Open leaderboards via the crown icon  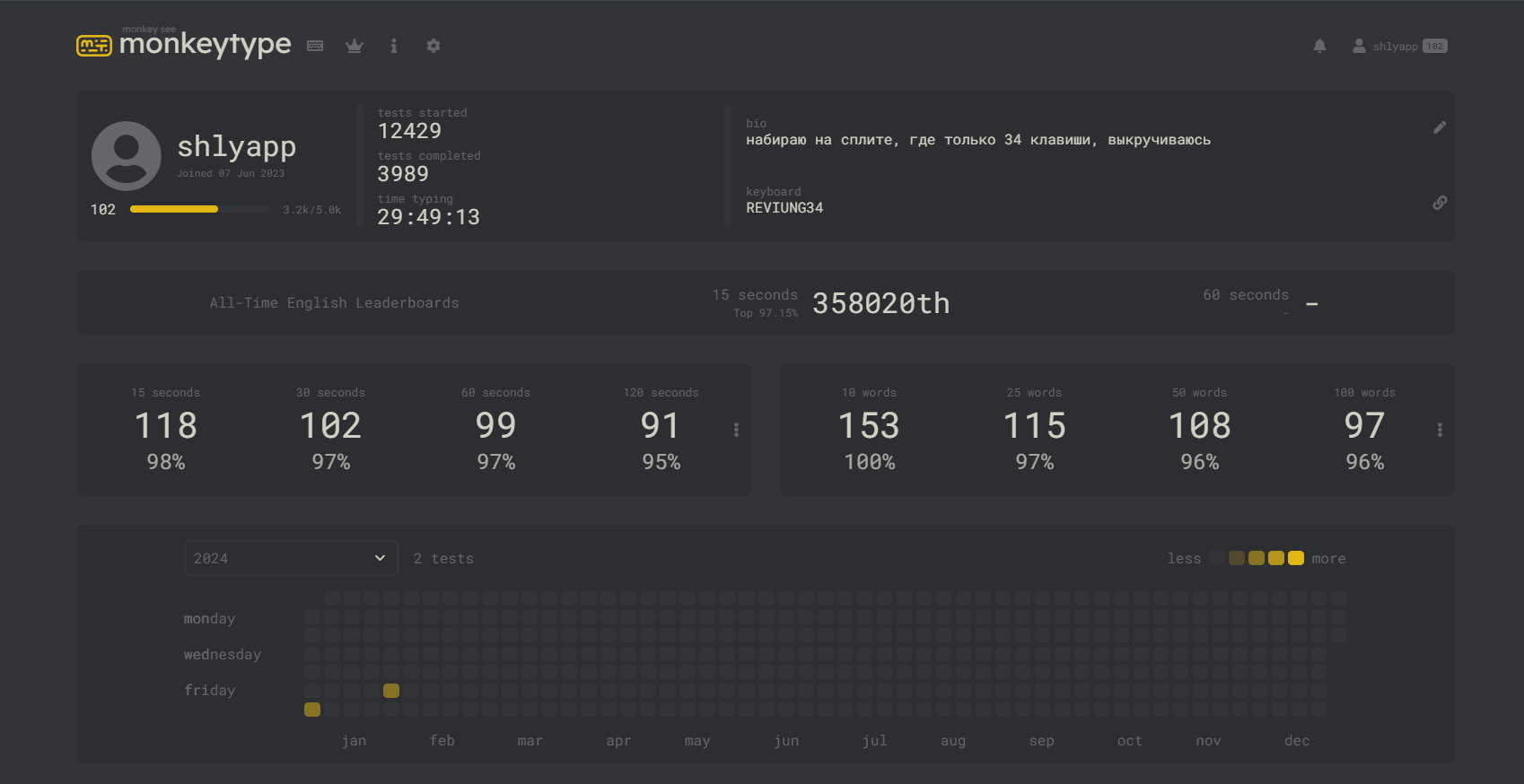355,46
